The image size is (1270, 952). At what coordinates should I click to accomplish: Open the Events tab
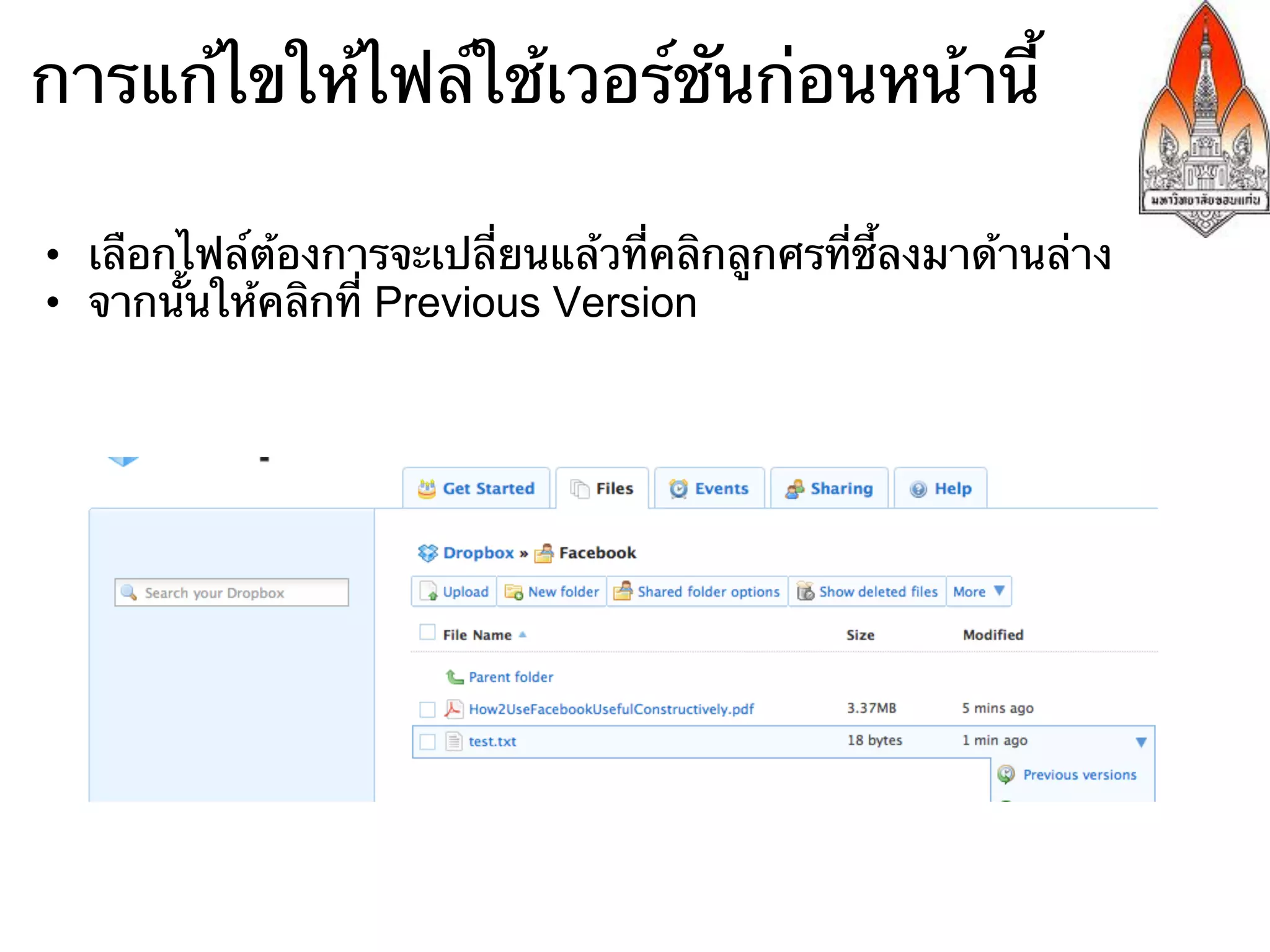(x=709, y=488)
